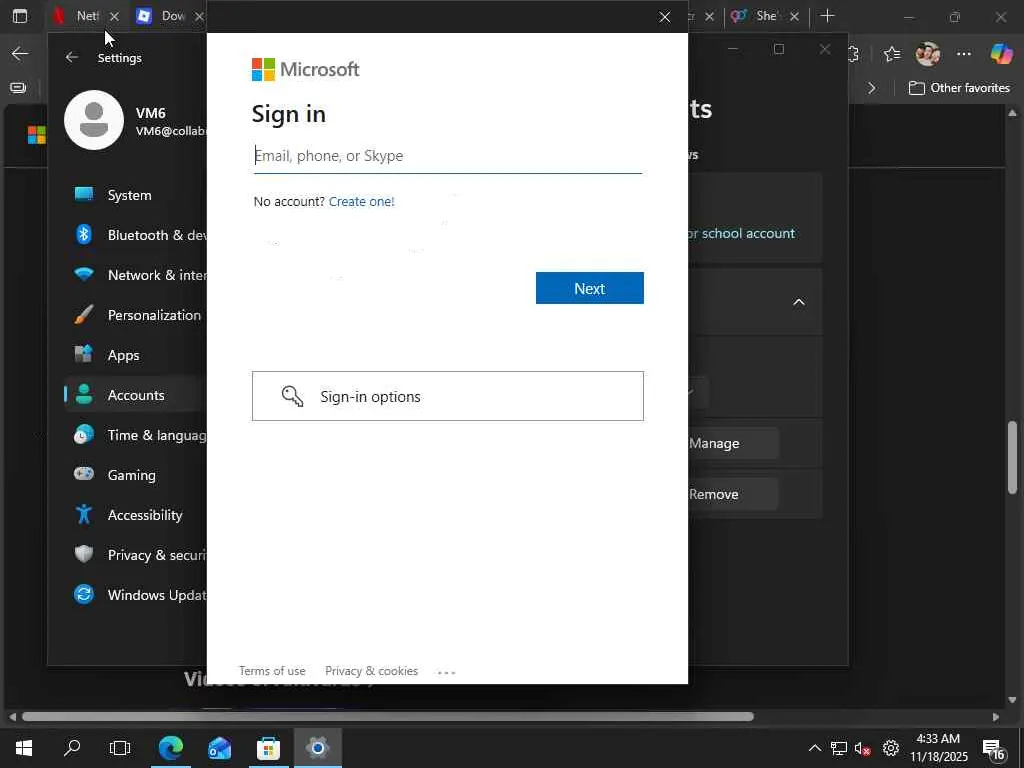Click the VM6 profile avatar

pyautogui.click(x=94, y=120)
